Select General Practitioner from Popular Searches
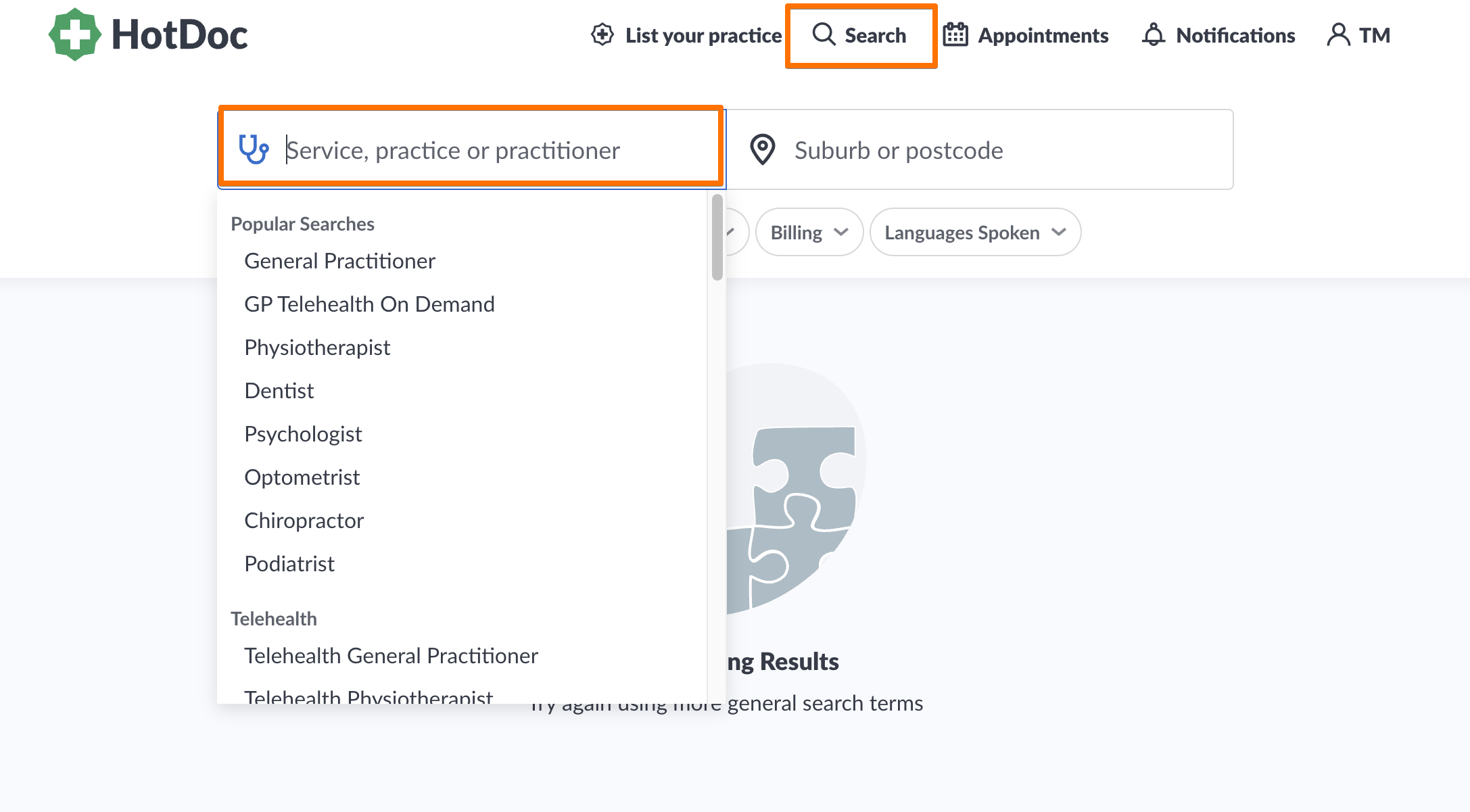Viewport: 1470px width, 812px height. (x=339, y=261)
